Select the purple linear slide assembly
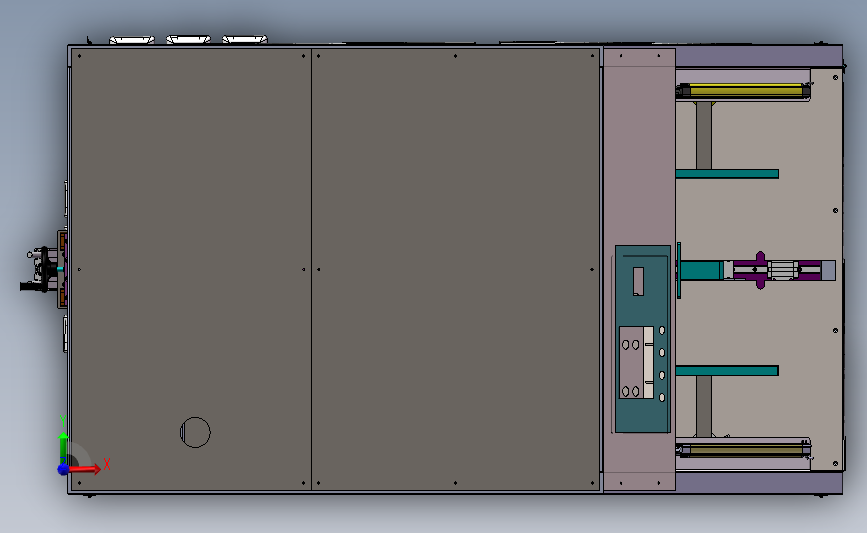The image size is (867, 533). (x=780, y=270)
